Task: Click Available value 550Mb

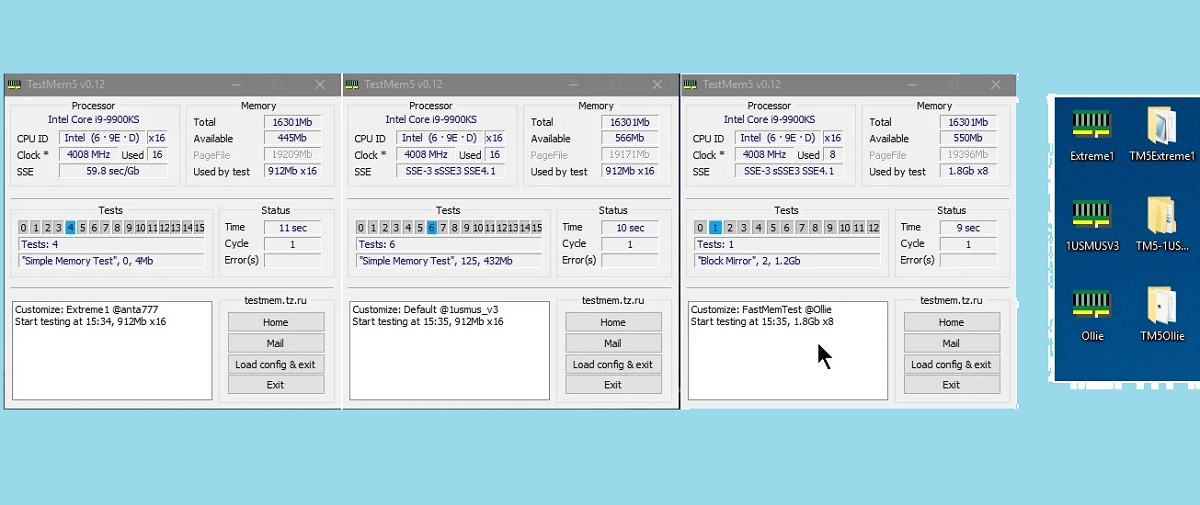Action: (968, 138)
